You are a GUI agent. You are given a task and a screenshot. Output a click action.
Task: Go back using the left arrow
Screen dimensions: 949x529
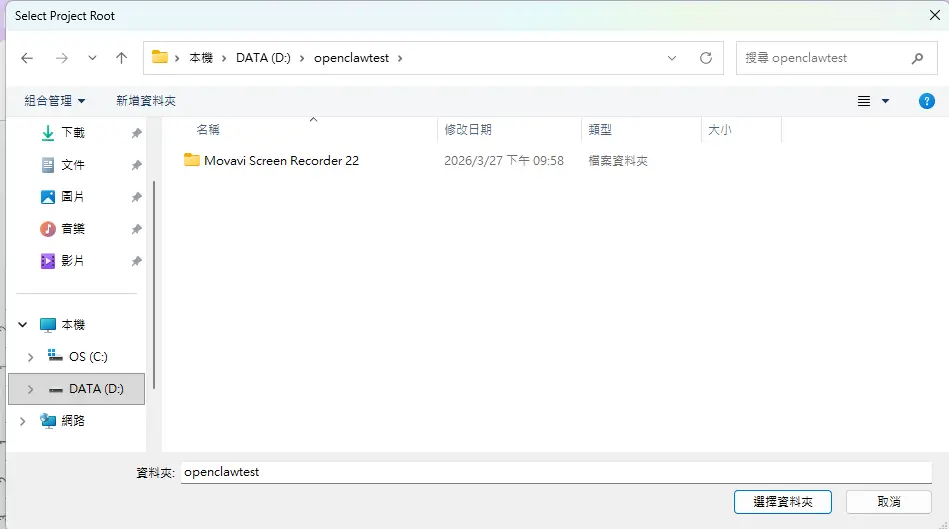pyautogui.click(x=27, y=58)
